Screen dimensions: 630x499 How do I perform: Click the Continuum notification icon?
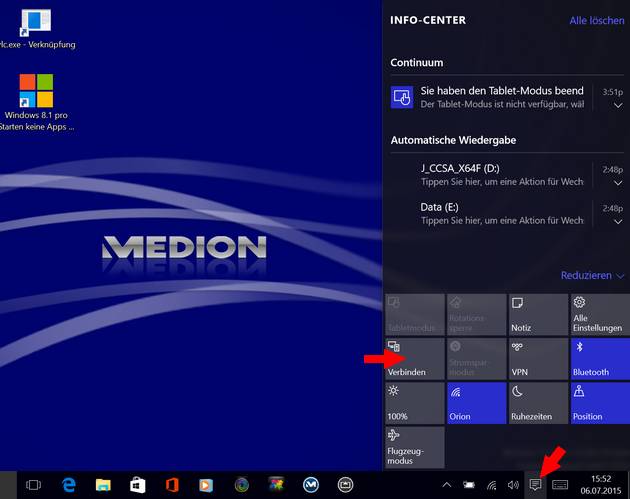402,97
